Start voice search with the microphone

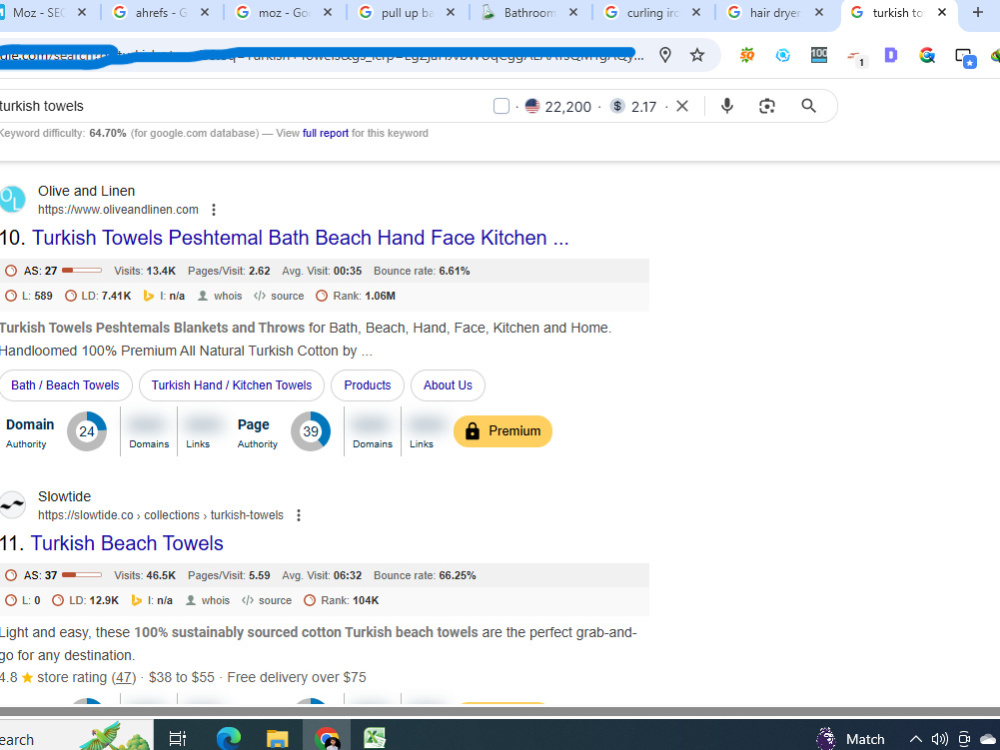(727, 106)
